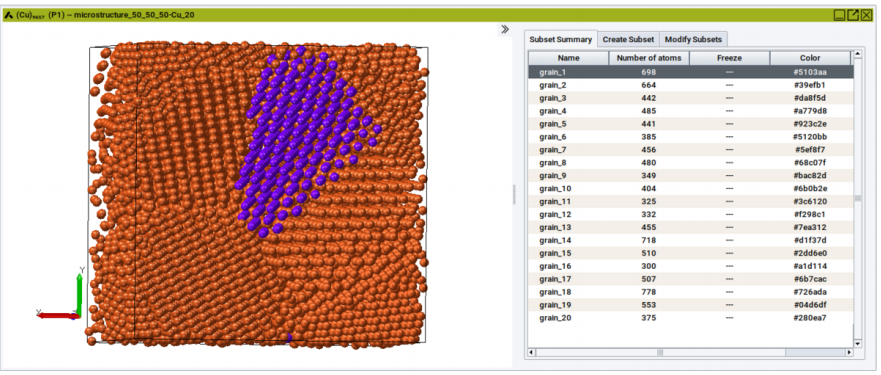Image resolution: width=881 pixels, height=375 pixels.
Task: Collapse the side panel with double-chevron icon
Action: [x=505, y=30]
